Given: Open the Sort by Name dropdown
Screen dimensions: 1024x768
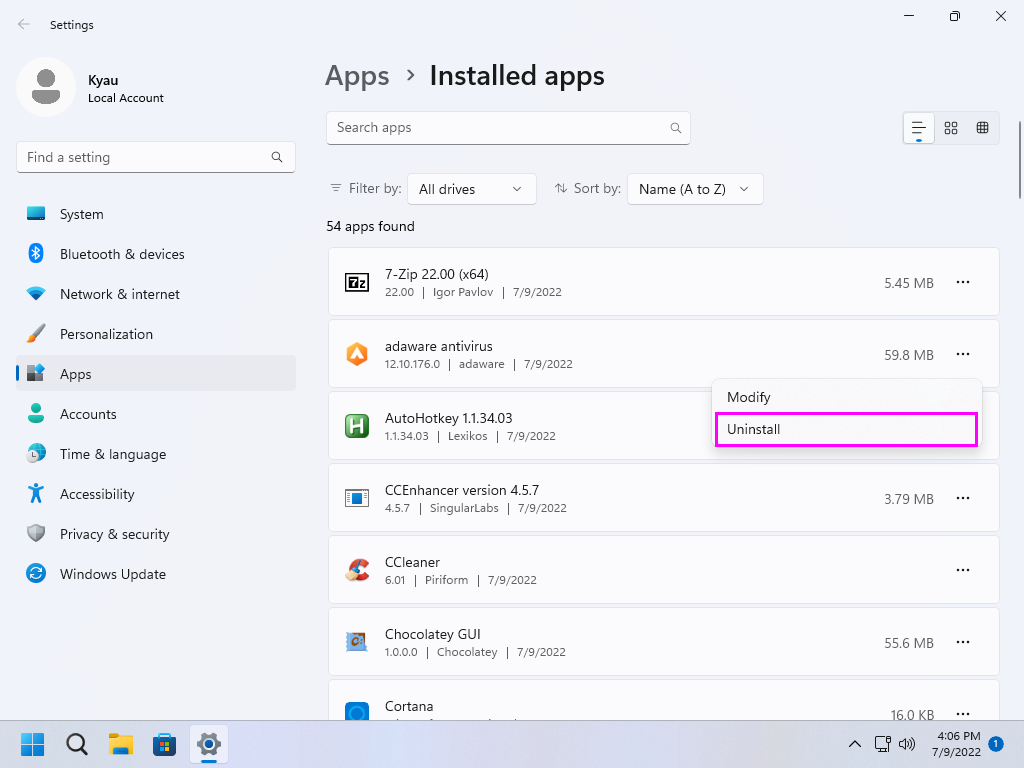Looking at the screenshot, I should click(695, 189).
